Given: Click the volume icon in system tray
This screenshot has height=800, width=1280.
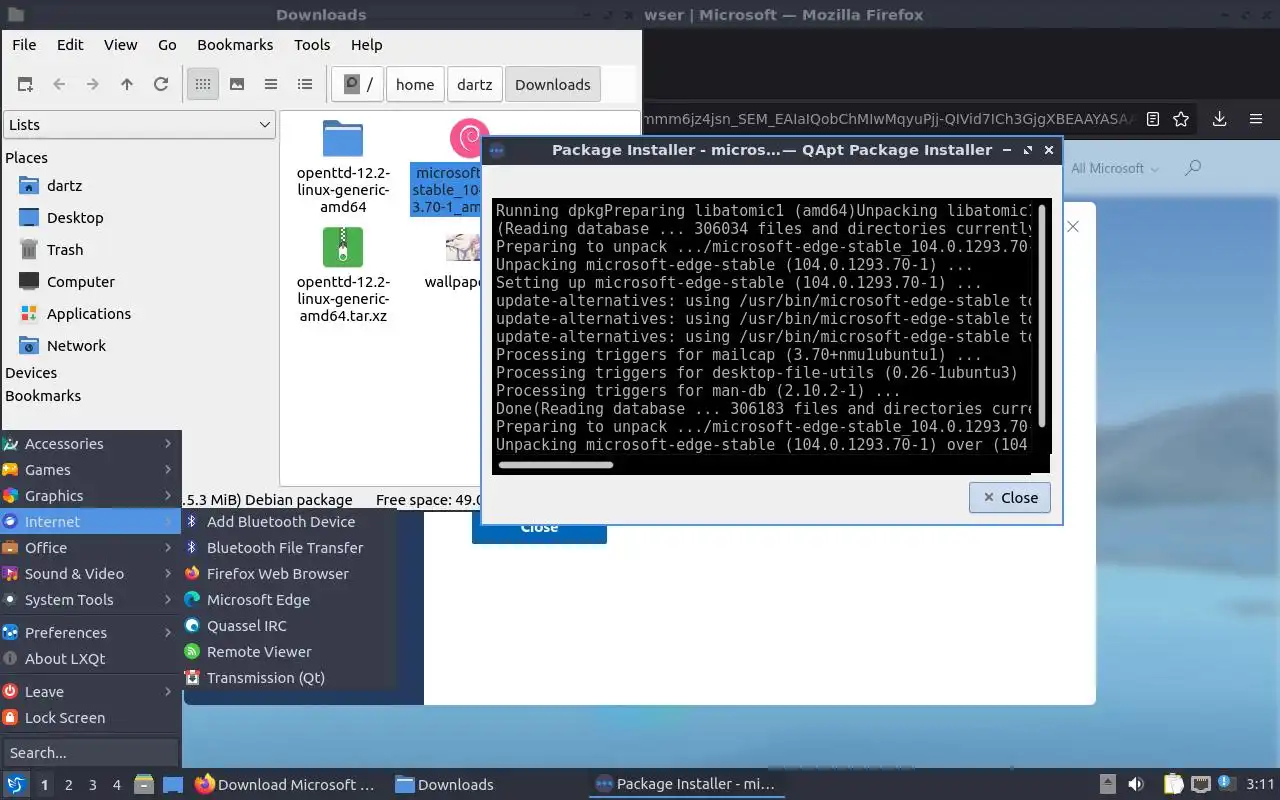Looking at the screenshot, I should point(1136,785).
